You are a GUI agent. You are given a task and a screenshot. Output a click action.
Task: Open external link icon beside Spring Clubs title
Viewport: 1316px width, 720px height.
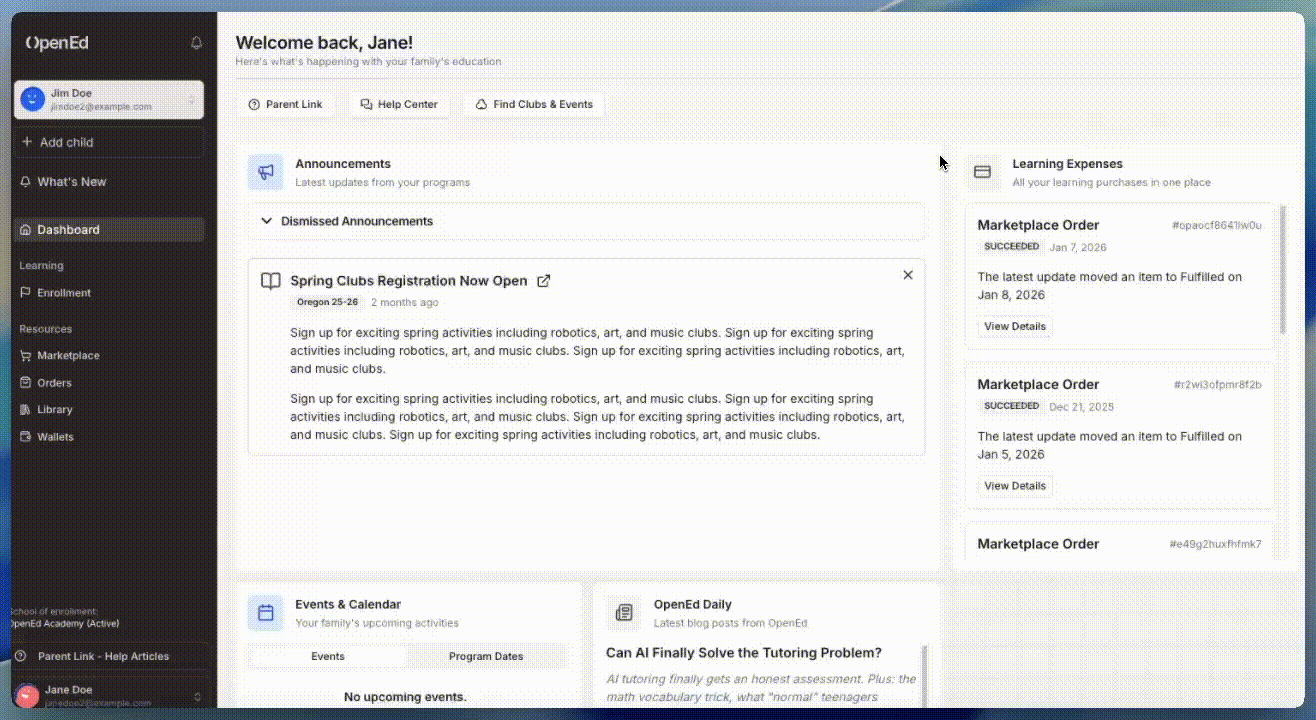pos(544,281)
